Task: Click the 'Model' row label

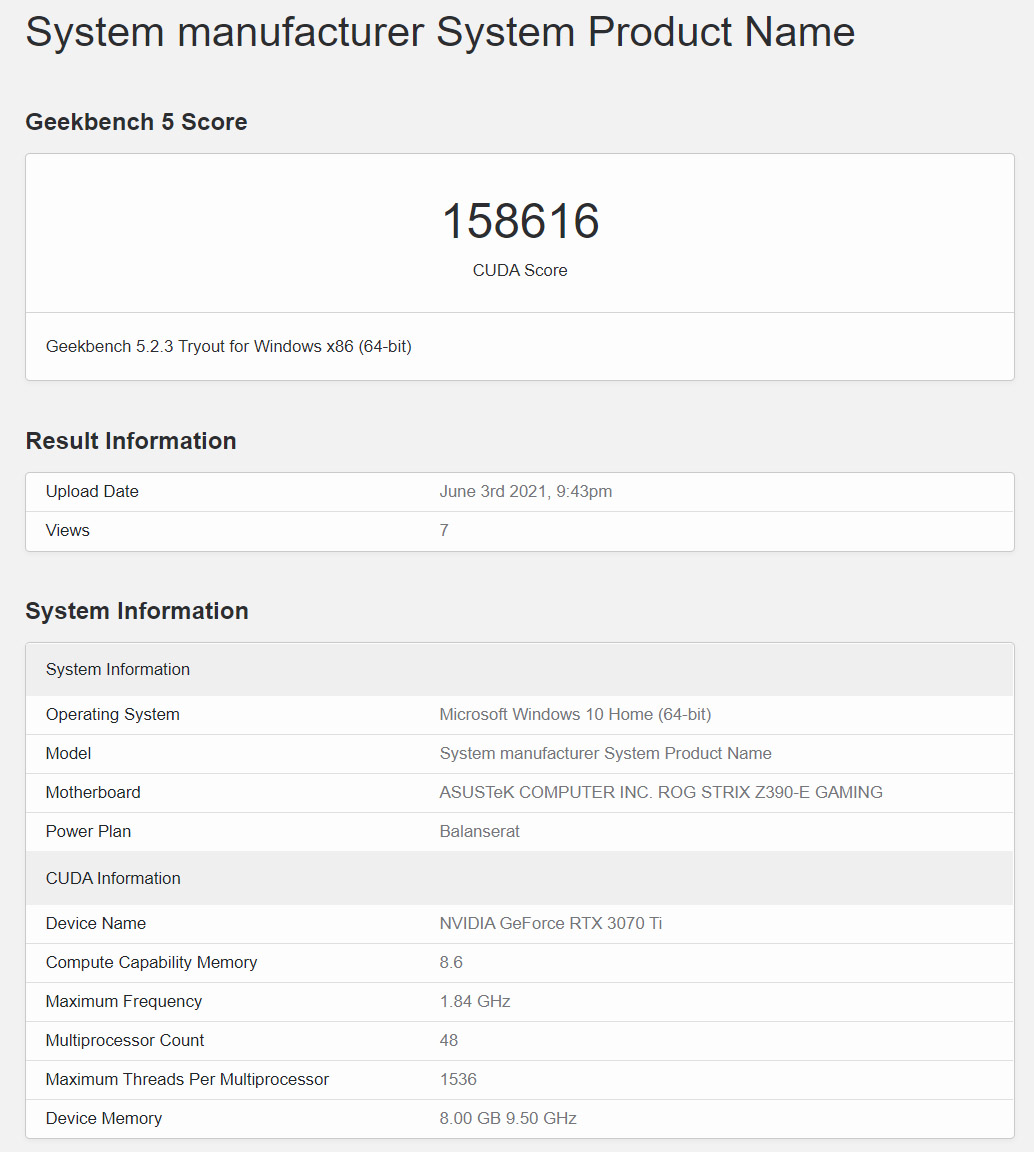Action: [68, 753]
